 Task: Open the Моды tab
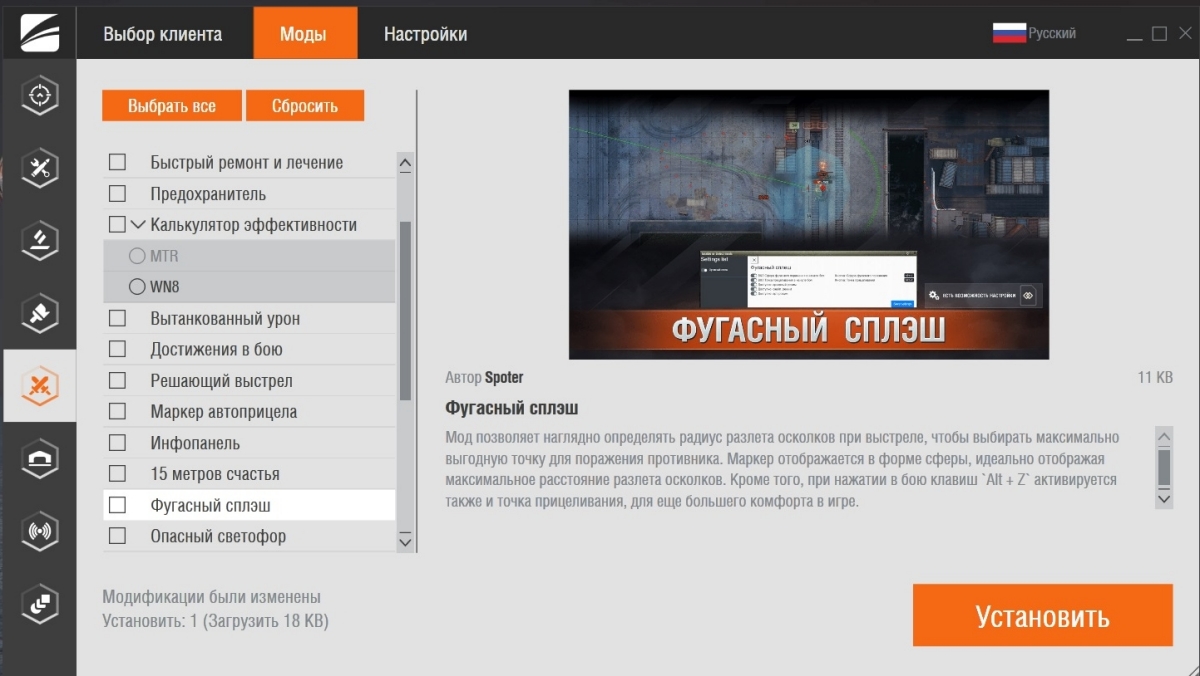click(x=303, y=34)
